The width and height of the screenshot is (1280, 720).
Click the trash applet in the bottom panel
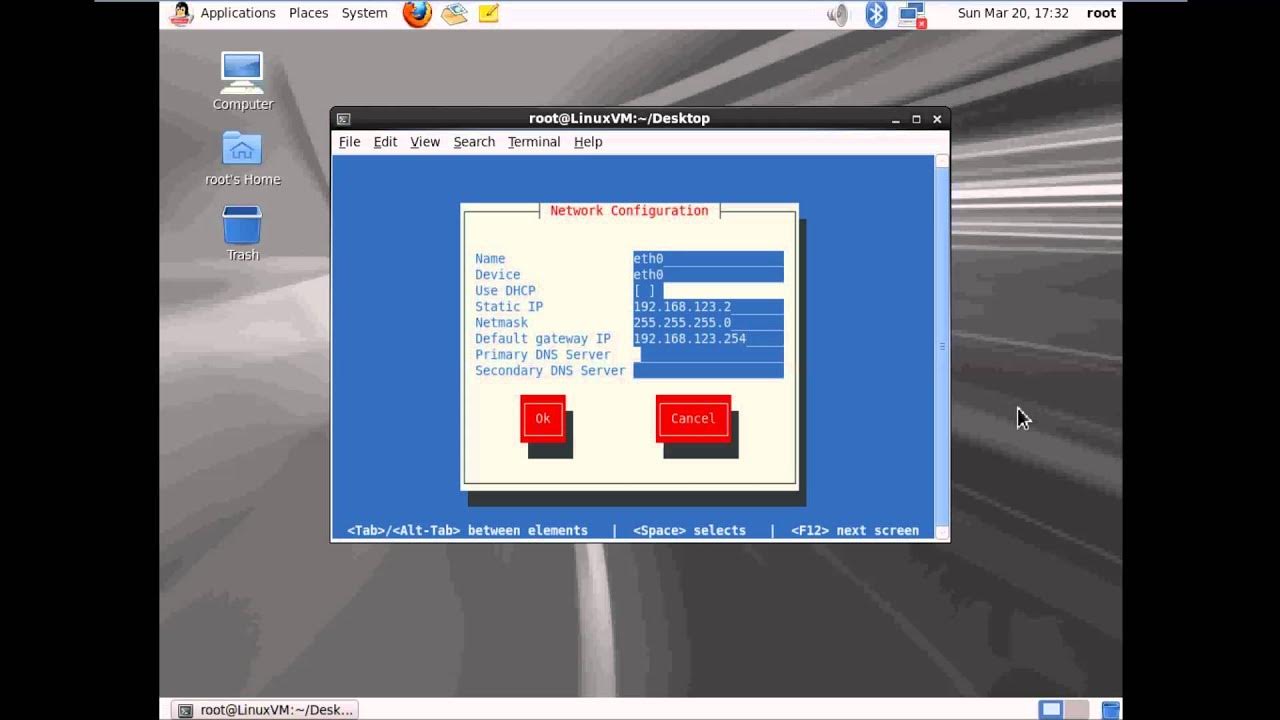[x=1111, y=710]
